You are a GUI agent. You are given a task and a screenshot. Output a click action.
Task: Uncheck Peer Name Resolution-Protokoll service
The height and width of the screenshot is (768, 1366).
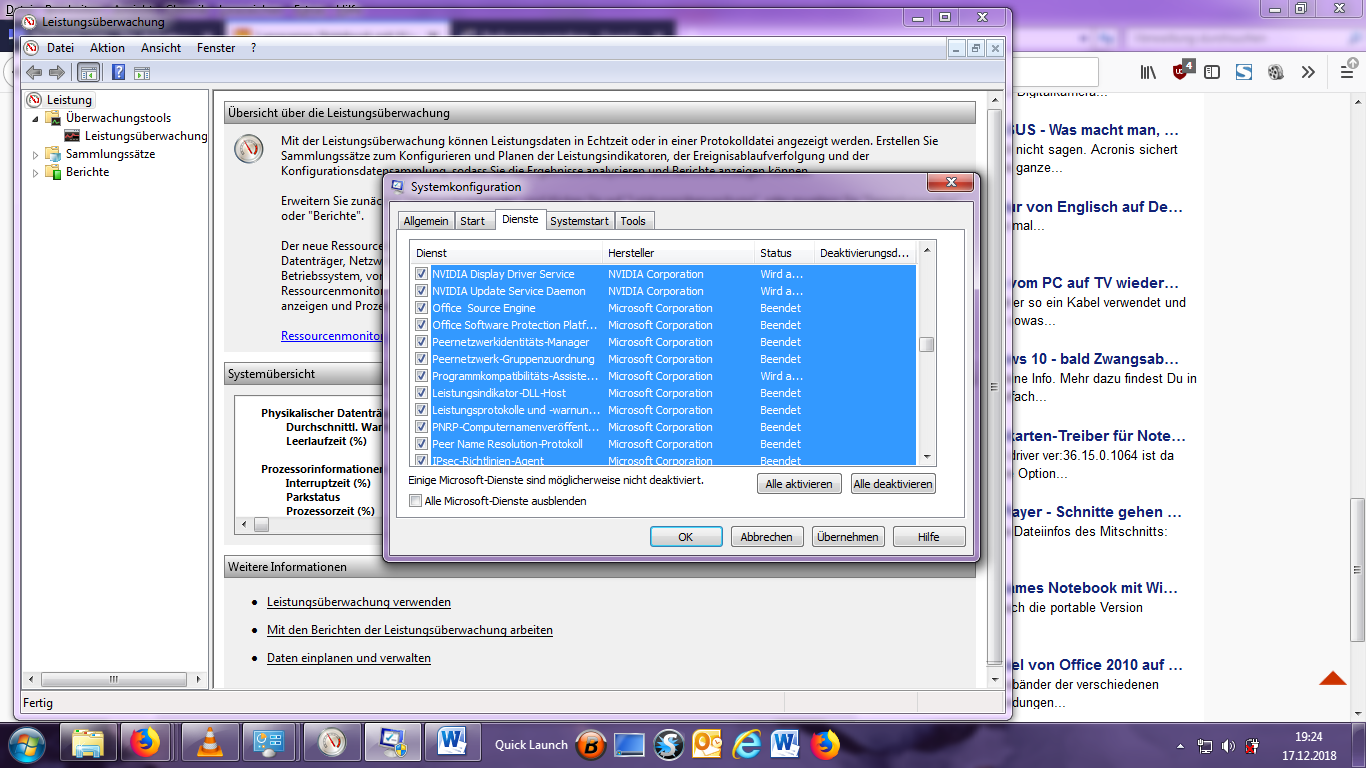click(x=422, y=444)
